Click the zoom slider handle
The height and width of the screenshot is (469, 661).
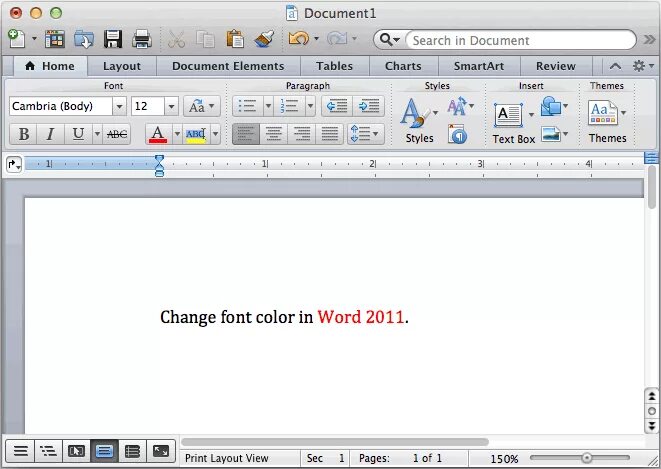tap(586, 458)
